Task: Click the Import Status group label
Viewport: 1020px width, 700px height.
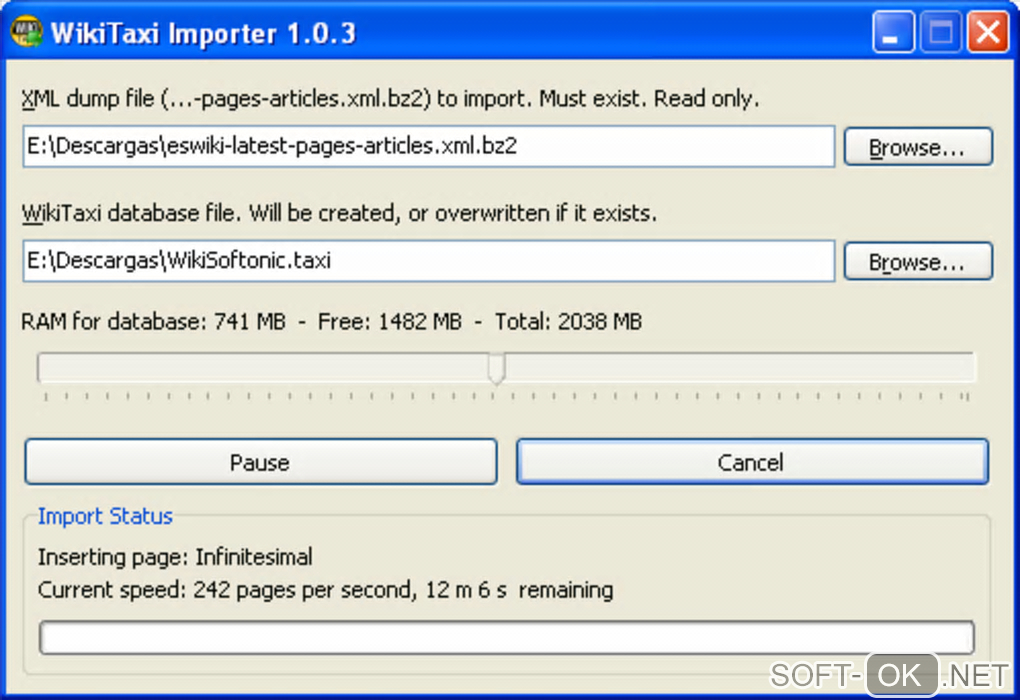Action: click(105, 516)
